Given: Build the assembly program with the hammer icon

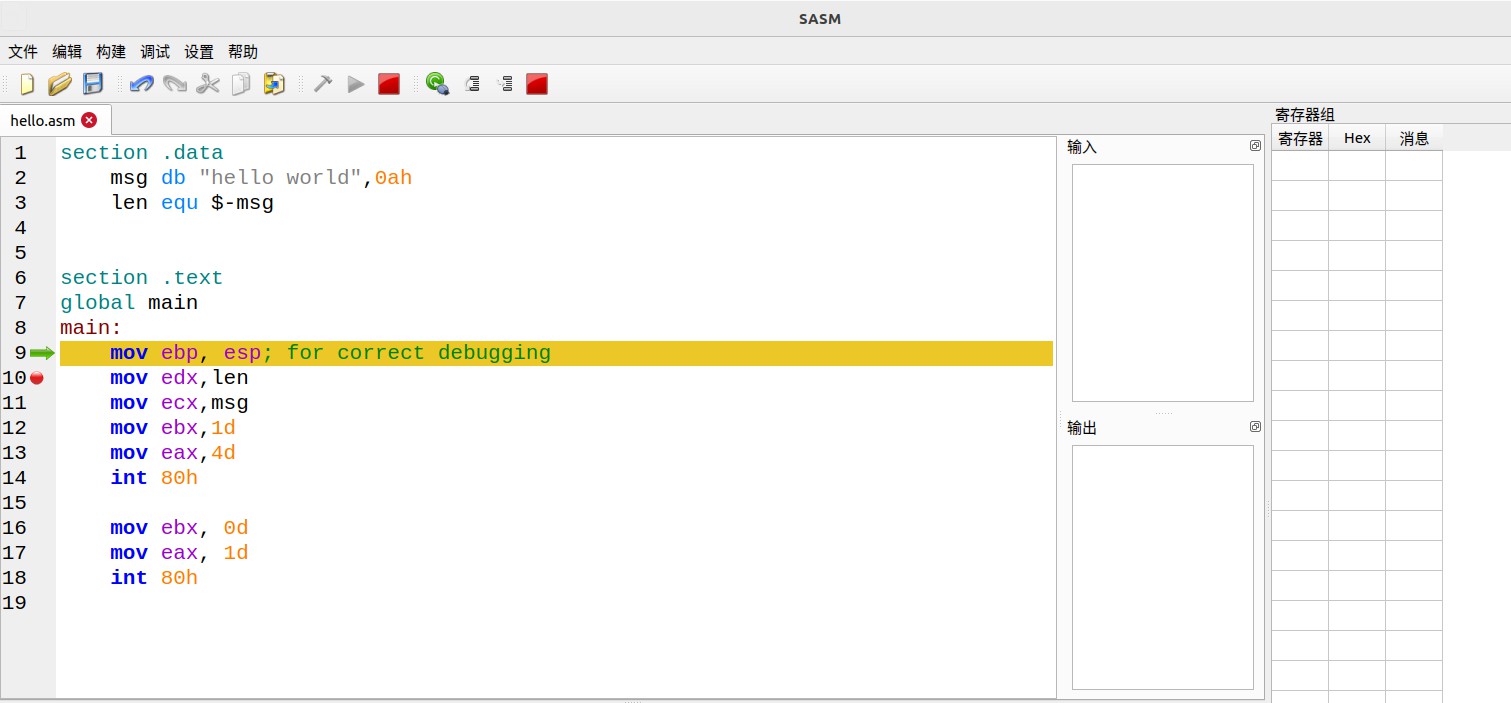Looking at the screenshot, I should click(x=322, y=84).
